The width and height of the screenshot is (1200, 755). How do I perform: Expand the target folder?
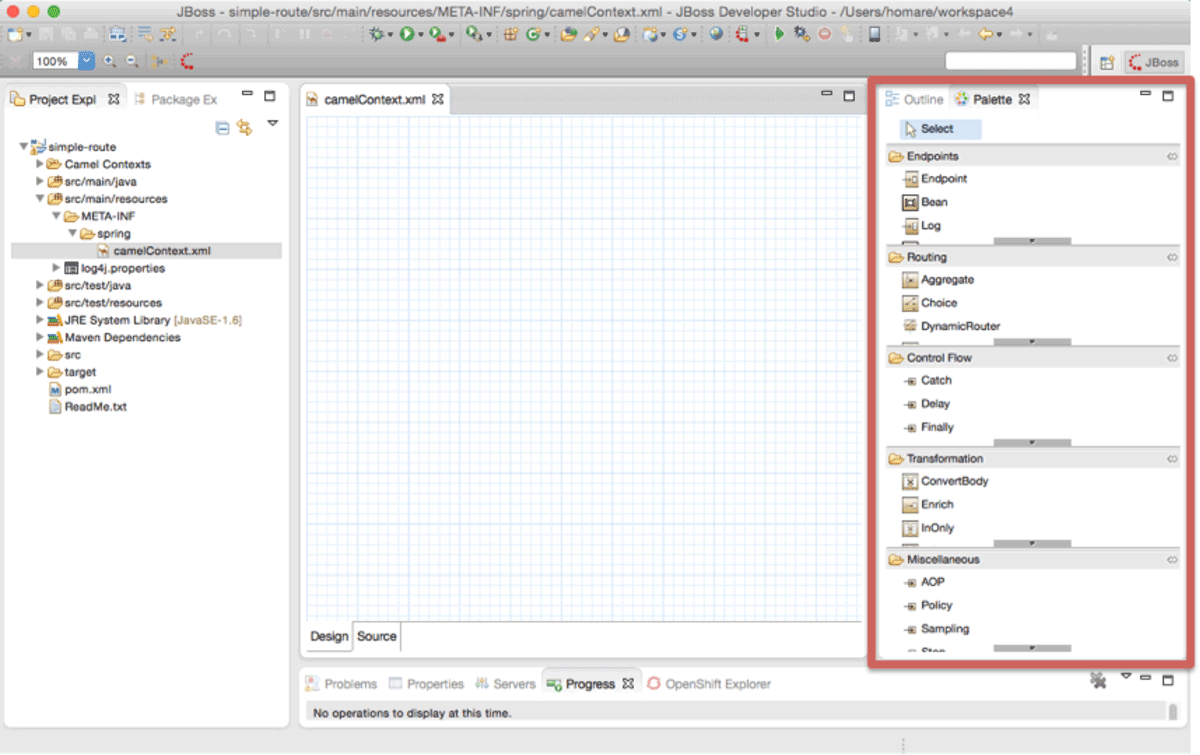click(x=40, y=372)
